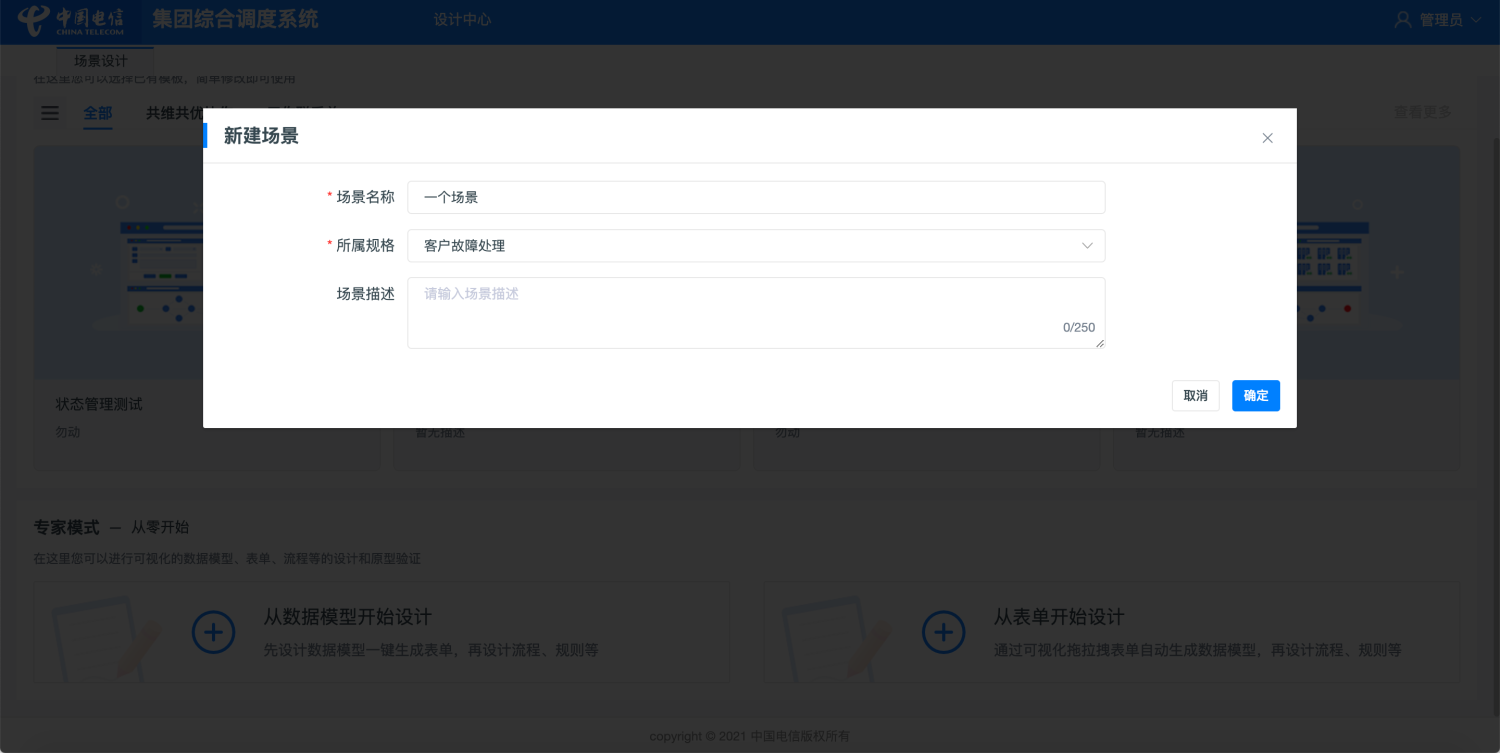Viewport: 1500px width, 753px height.
Task: Click the 场景描述 field label
Action: click(x=365, y=294)
